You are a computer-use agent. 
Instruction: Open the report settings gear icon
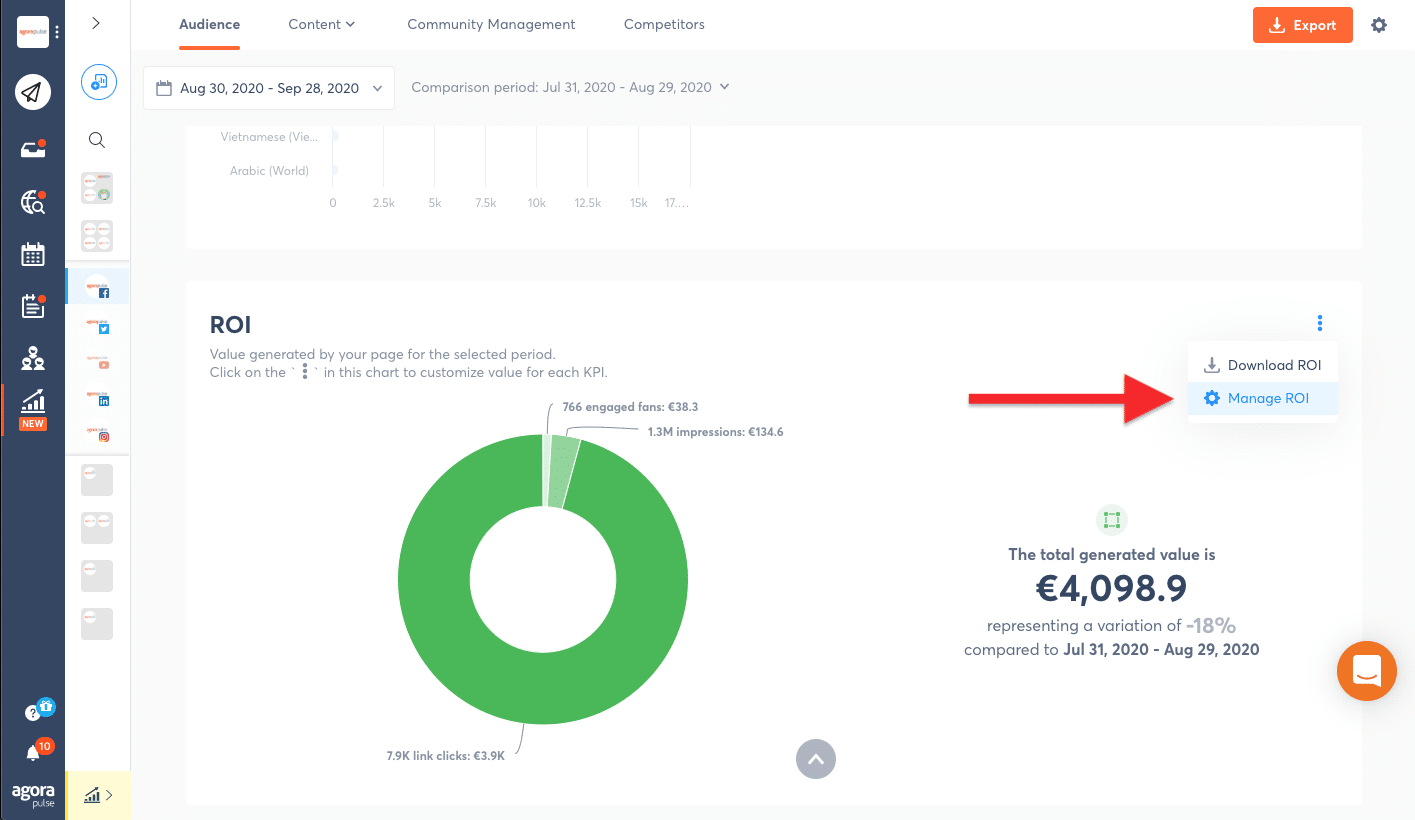pos(1379,25)
